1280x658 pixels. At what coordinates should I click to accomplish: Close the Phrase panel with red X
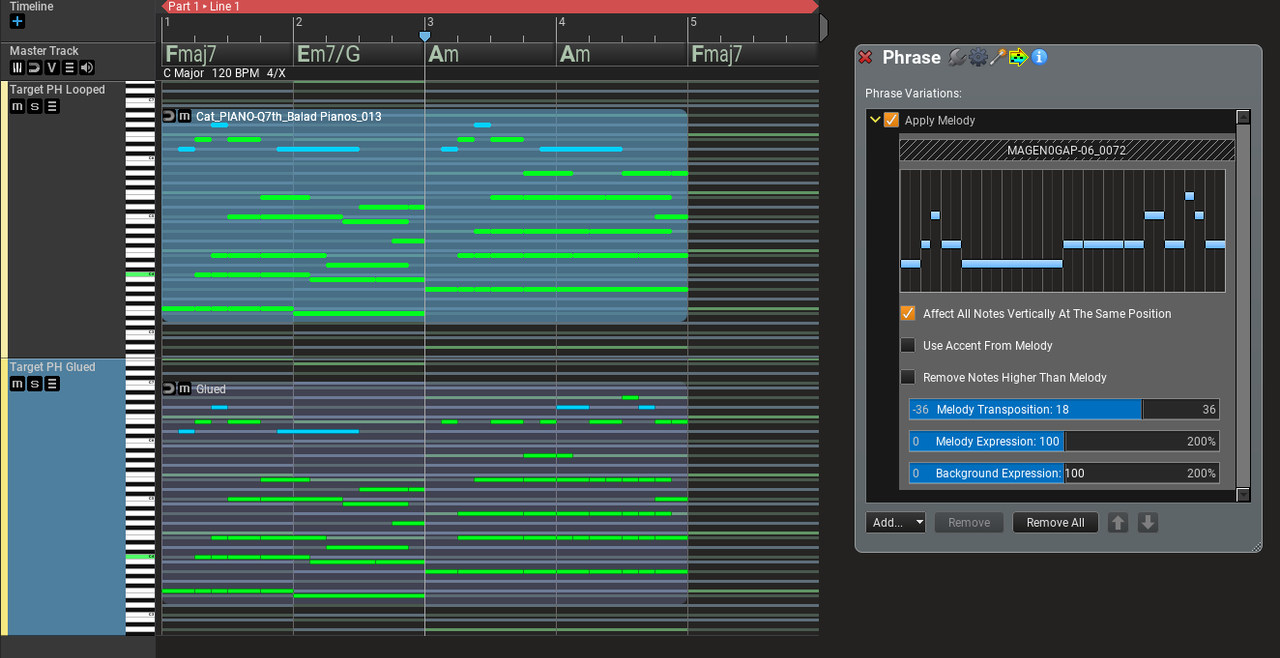(x=866, y=58)
